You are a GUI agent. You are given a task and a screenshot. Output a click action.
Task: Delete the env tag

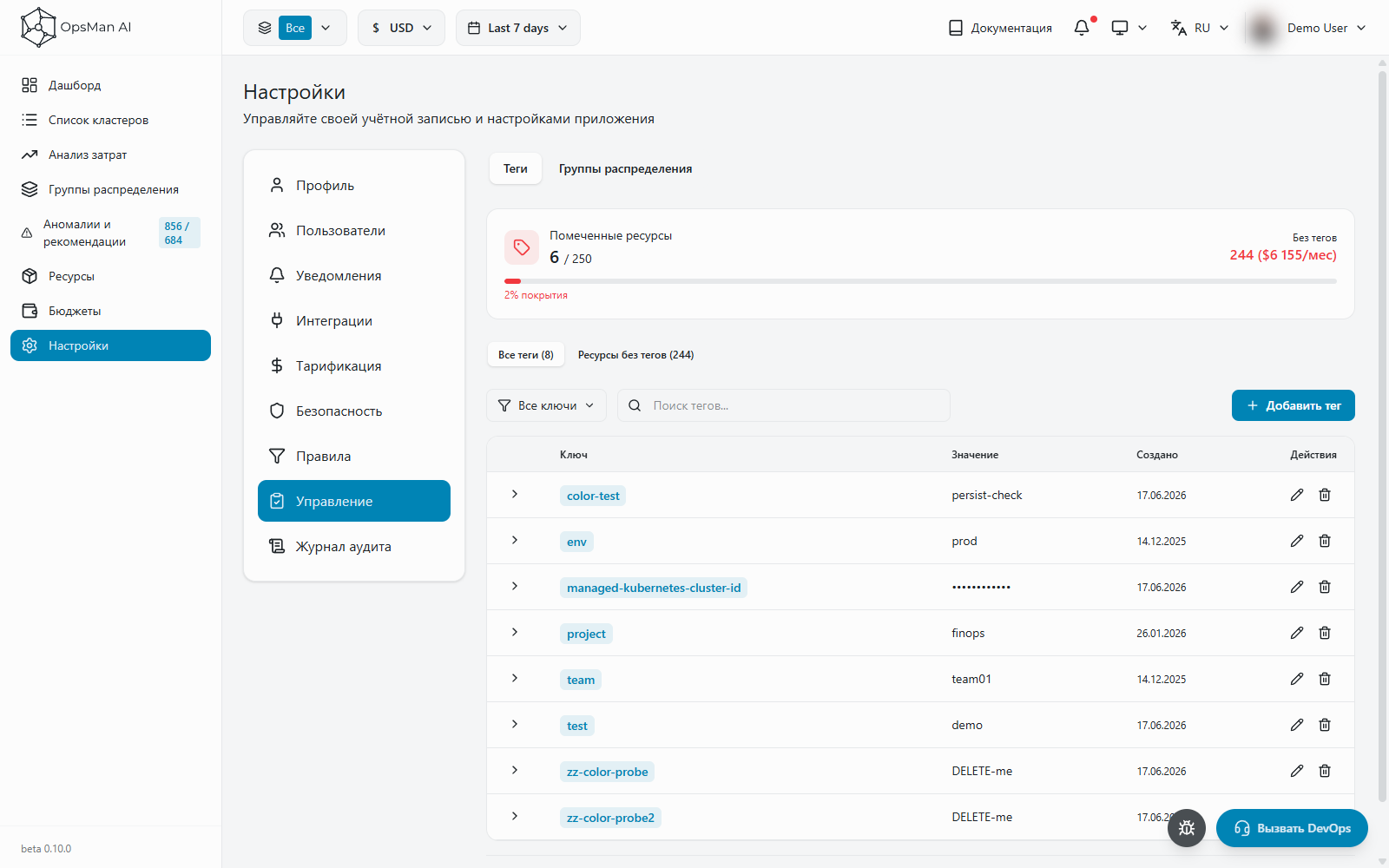pyautogui.click(x=1325, y=541)
